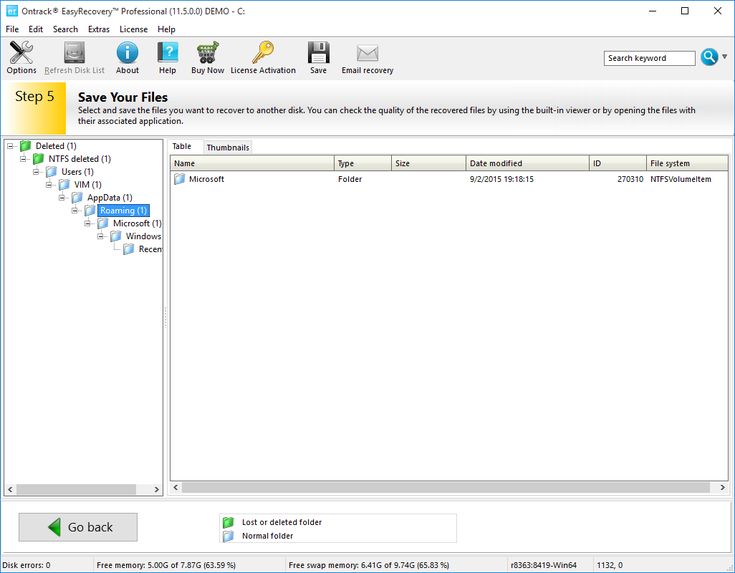Select the Recent tree folder
This screenshot has width=735, height=573.
tap(150, 249)
